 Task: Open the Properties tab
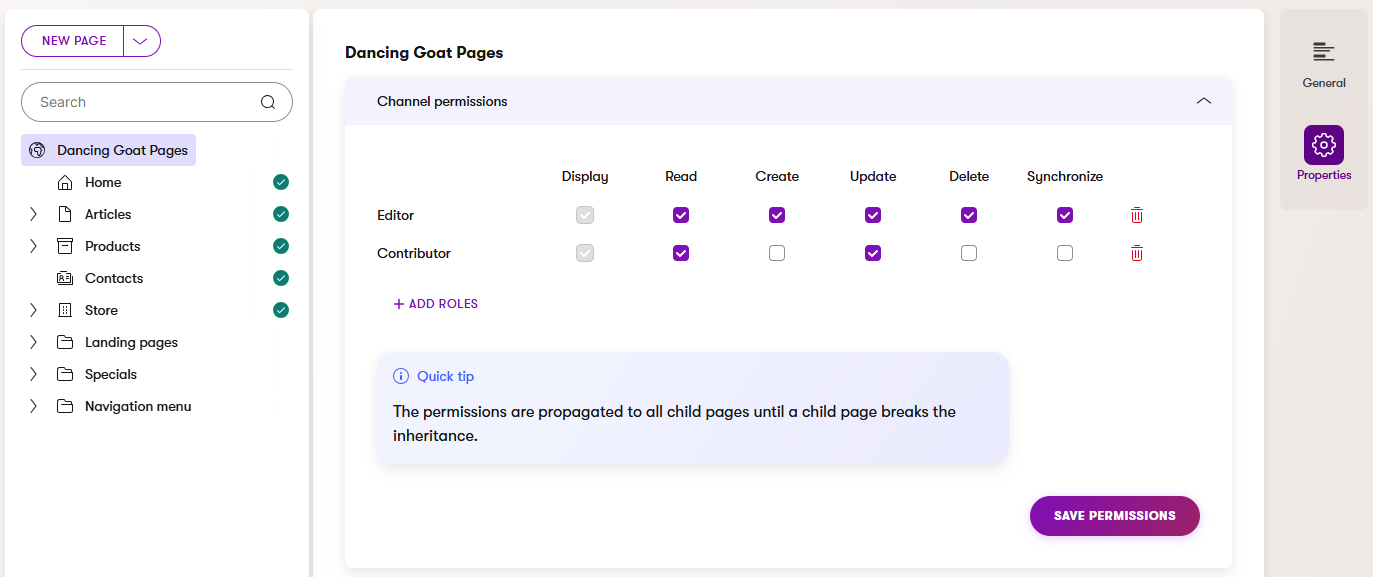(x=1323, y=155)
